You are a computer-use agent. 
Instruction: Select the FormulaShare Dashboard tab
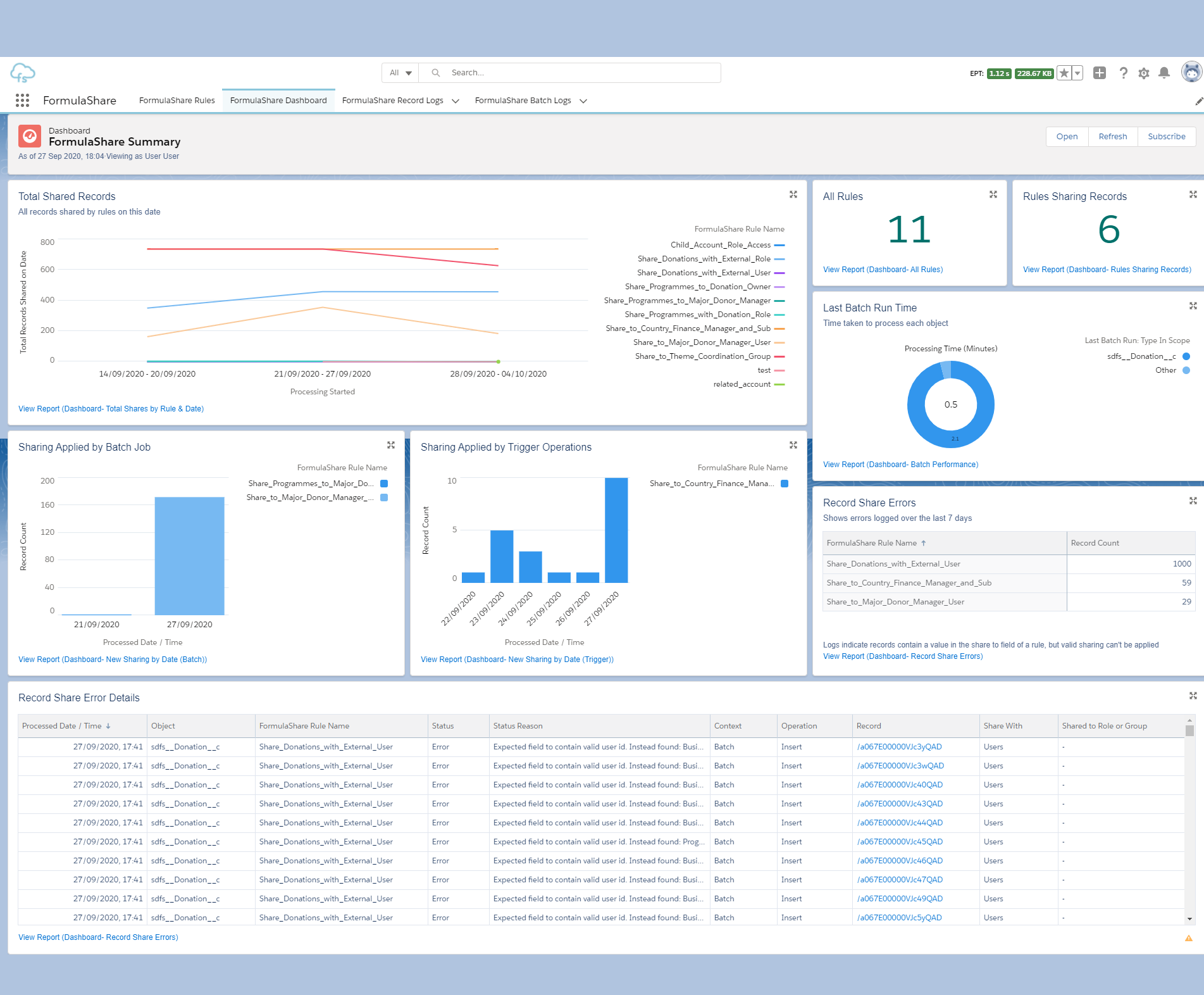(278, 100)
